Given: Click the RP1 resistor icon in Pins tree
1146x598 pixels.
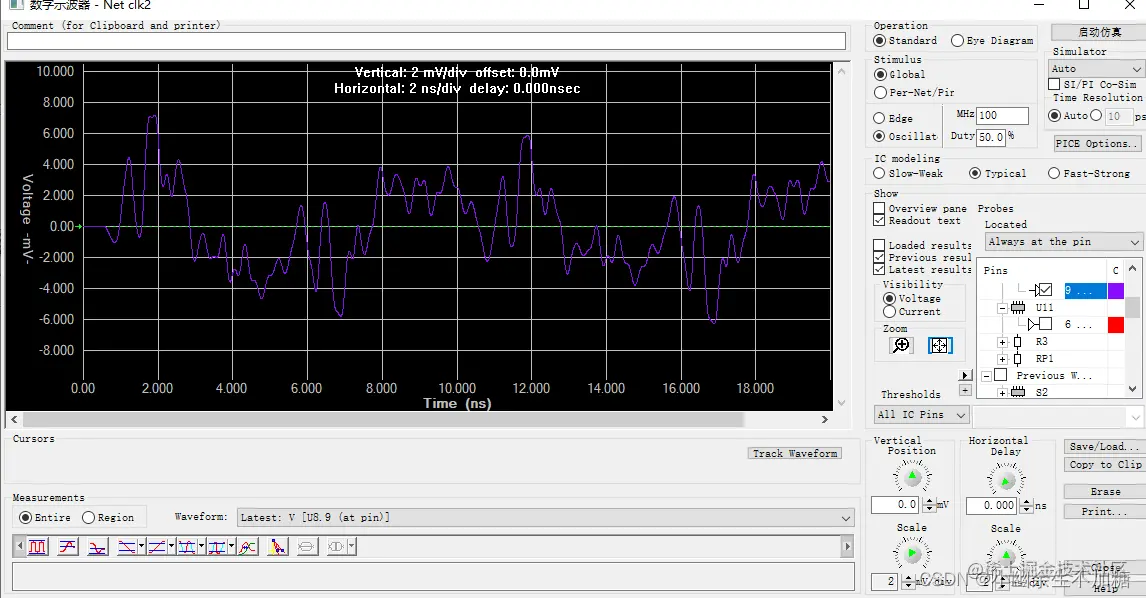Looking at the screenshot, I should click(1017, 358).
